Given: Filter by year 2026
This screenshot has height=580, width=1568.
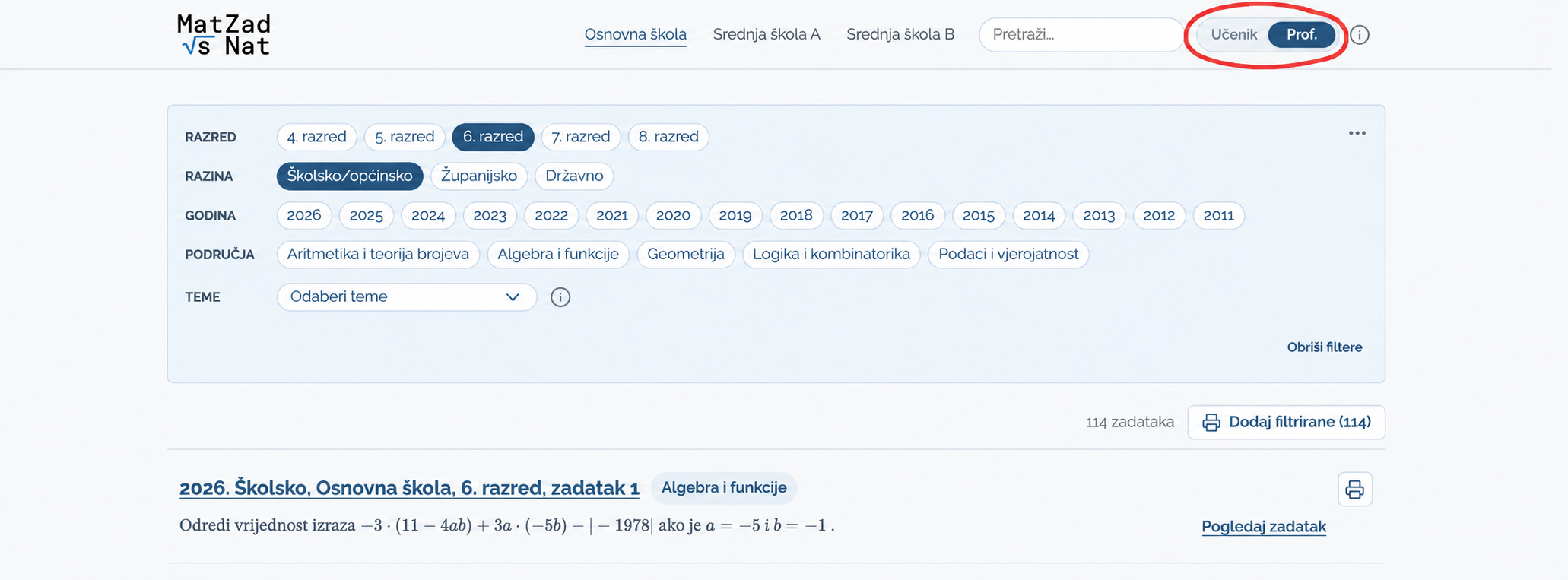Looking at the screenshot, I should (x=304, y=216).
